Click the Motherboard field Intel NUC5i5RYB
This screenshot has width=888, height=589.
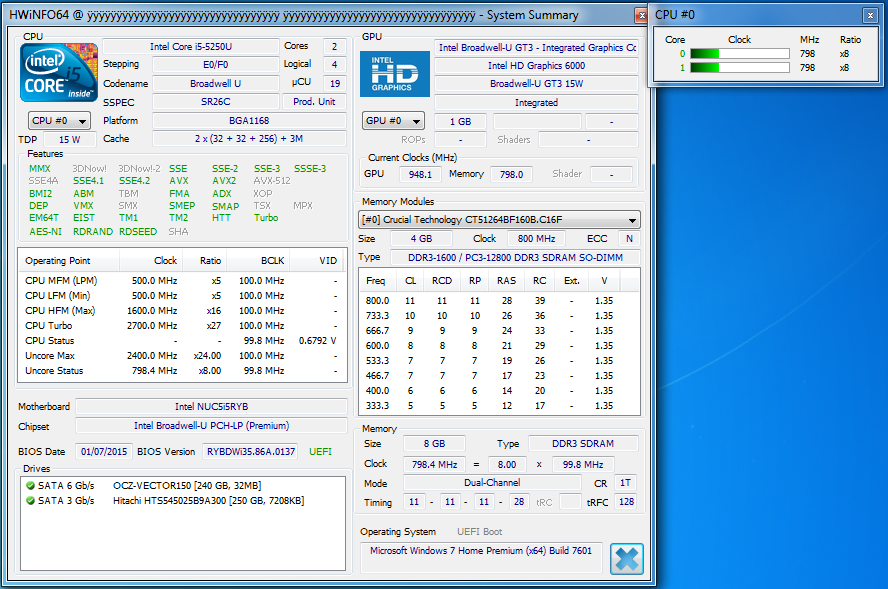point(211,407)
